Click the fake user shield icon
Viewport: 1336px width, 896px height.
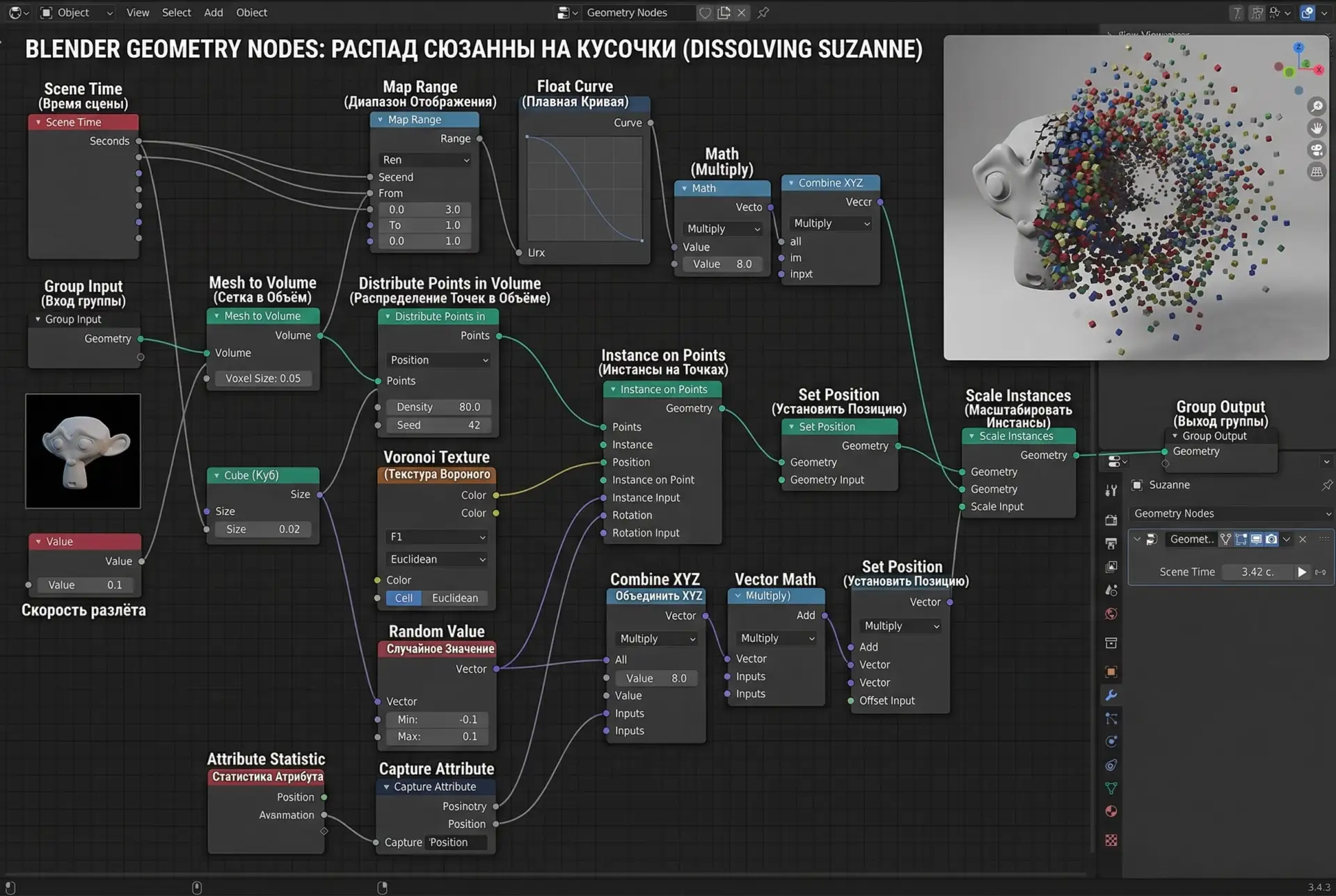705,13
